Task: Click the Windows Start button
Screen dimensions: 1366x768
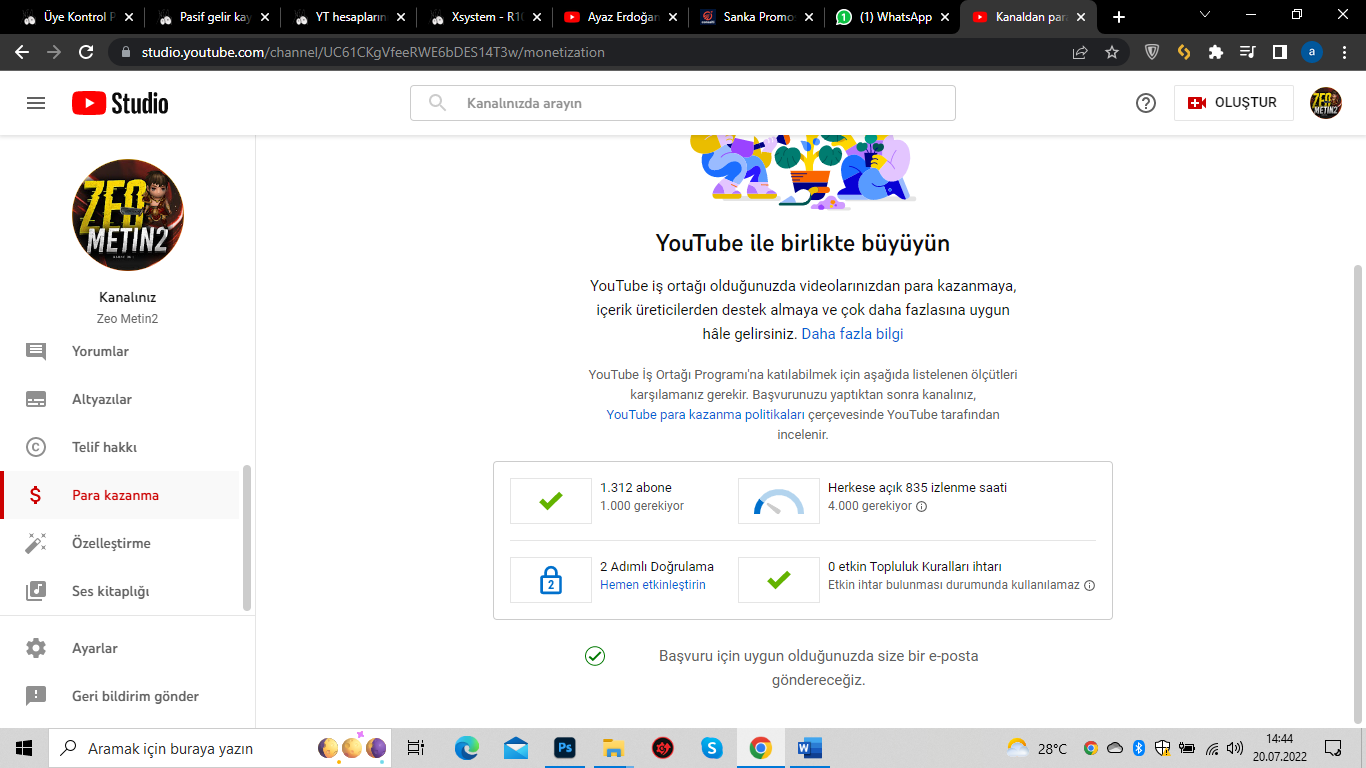Action: coord(24,748)
